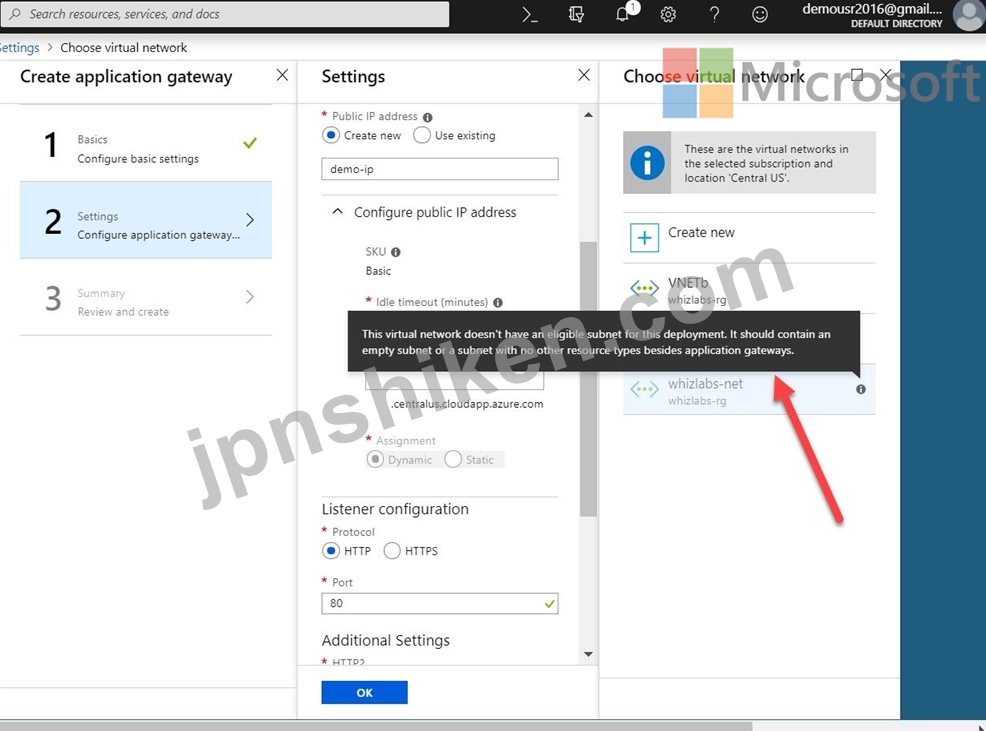Click the feedback smiley icon
Viewport: 986px width, 731px height.
[x=760, y=14]
